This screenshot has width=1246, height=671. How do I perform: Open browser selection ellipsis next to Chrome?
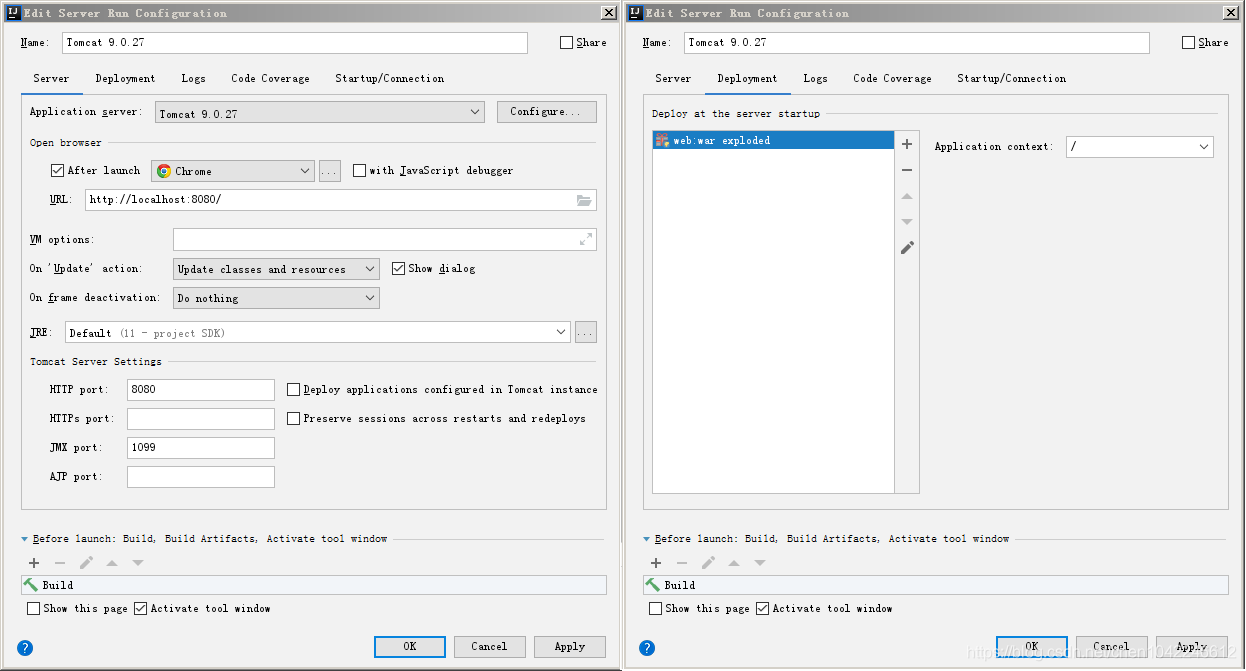(330, 171)
